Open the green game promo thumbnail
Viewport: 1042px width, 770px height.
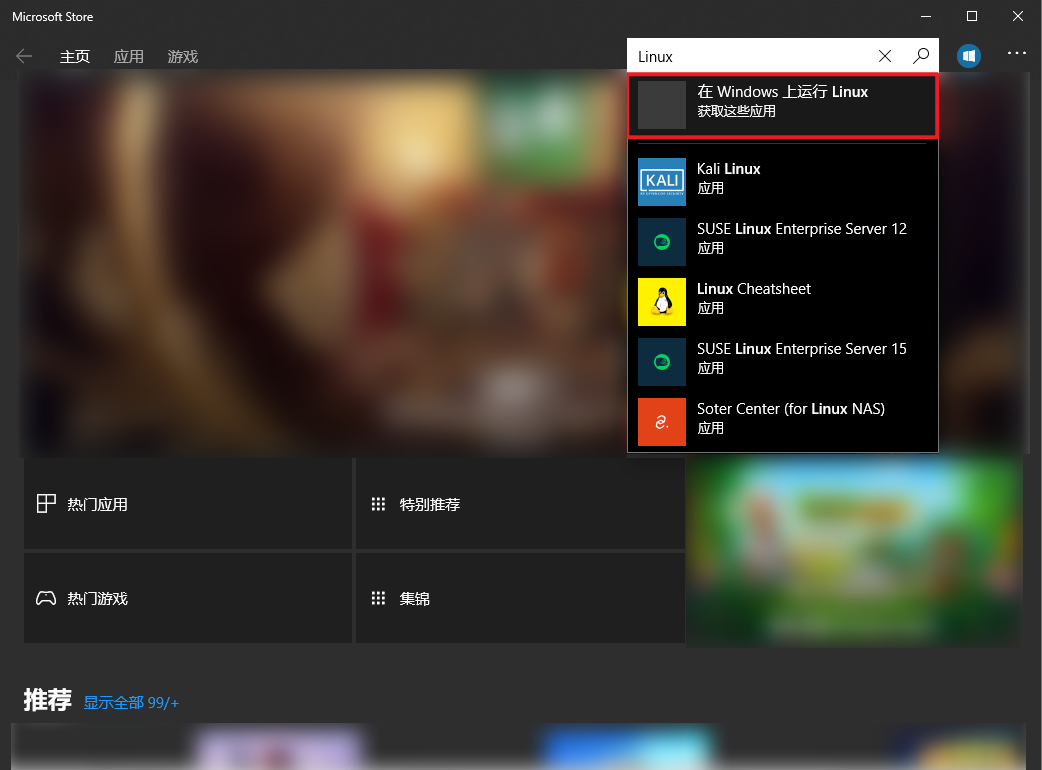[x=854, y=551]
